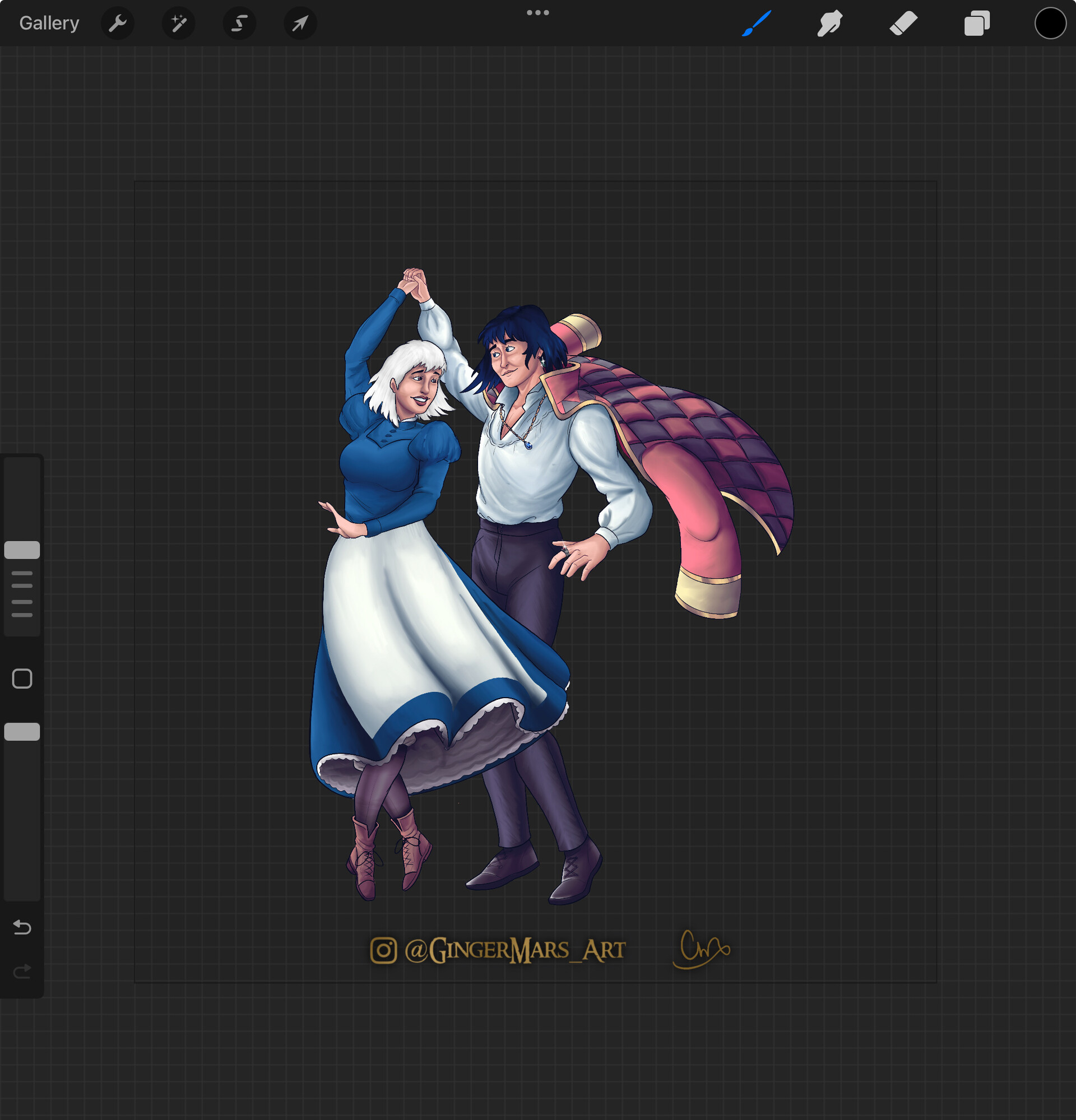1076x1120 pixels.
Task: Open the Gallery view
Action: point(49,24)
